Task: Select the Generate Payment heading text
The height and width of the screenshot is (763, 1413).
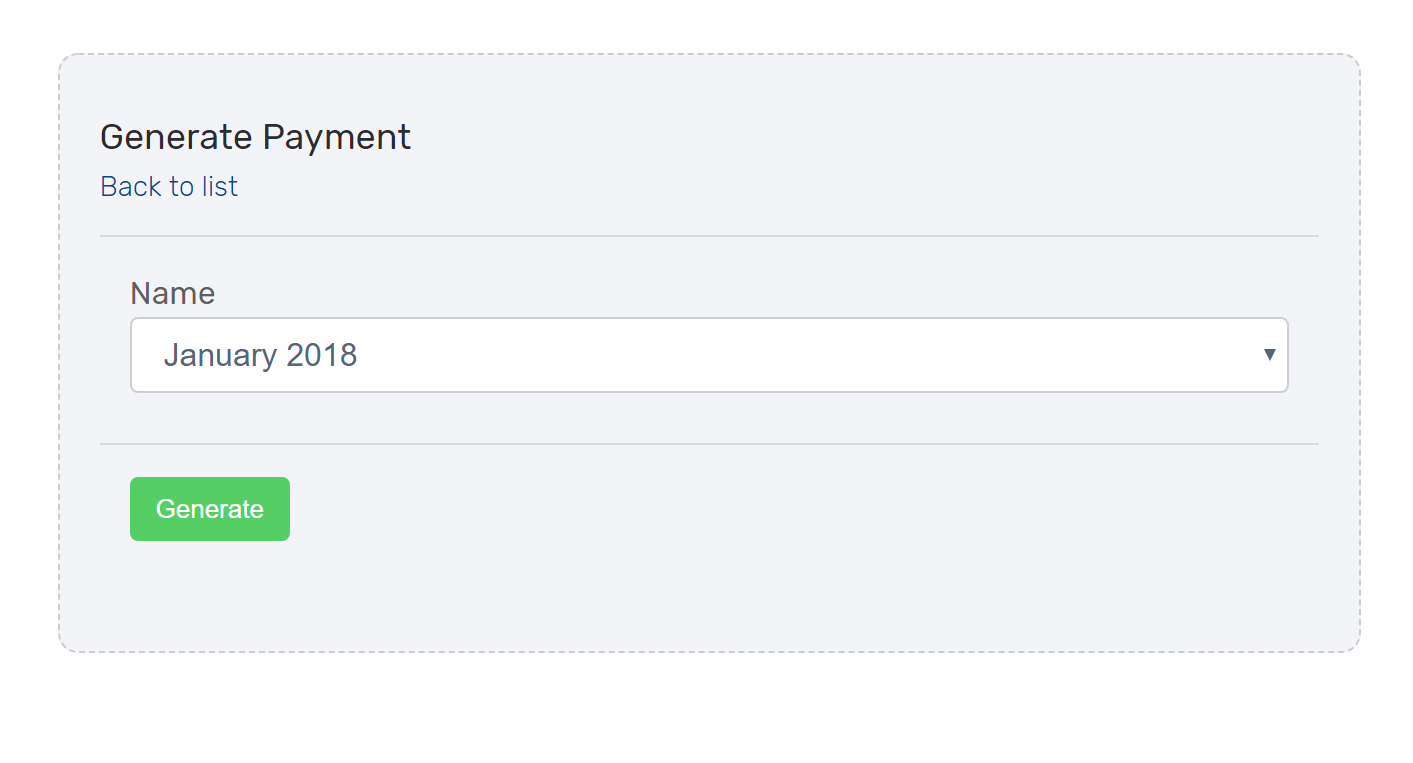Action: tap(256, 137)
